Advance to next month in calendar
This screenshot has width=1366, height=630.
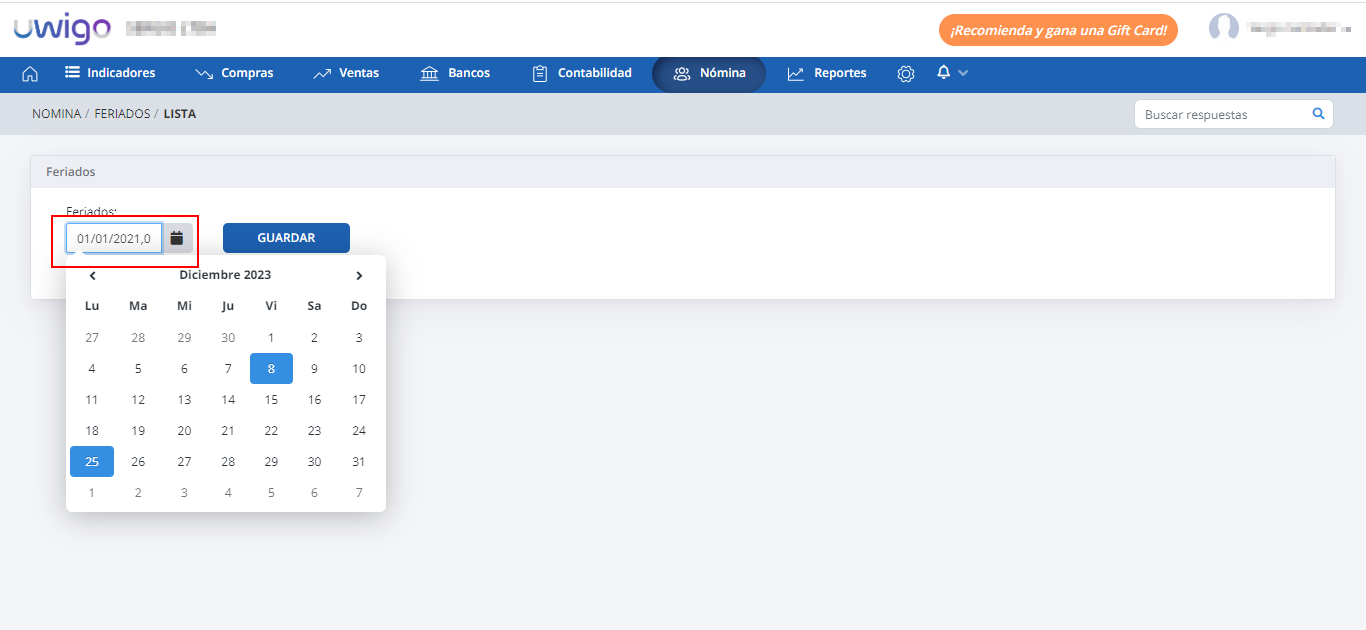click(x=359, y=275)
